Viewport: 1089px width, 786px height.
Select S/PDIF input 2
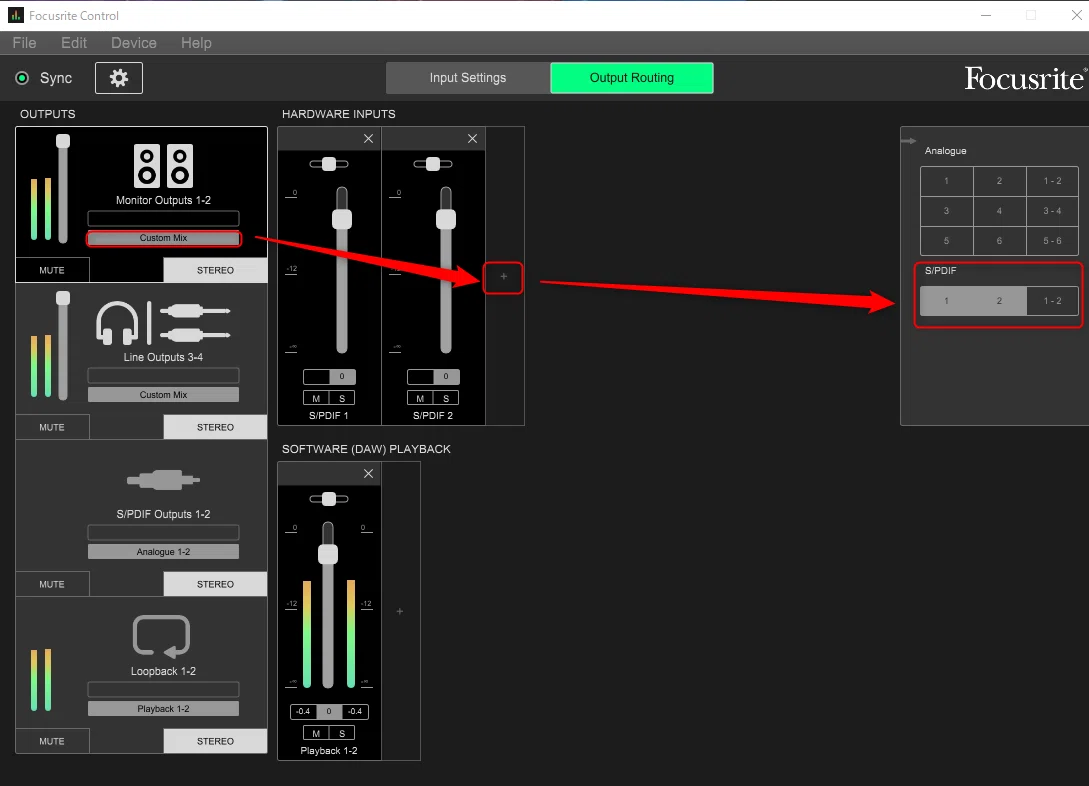click(x=999, y=301)
